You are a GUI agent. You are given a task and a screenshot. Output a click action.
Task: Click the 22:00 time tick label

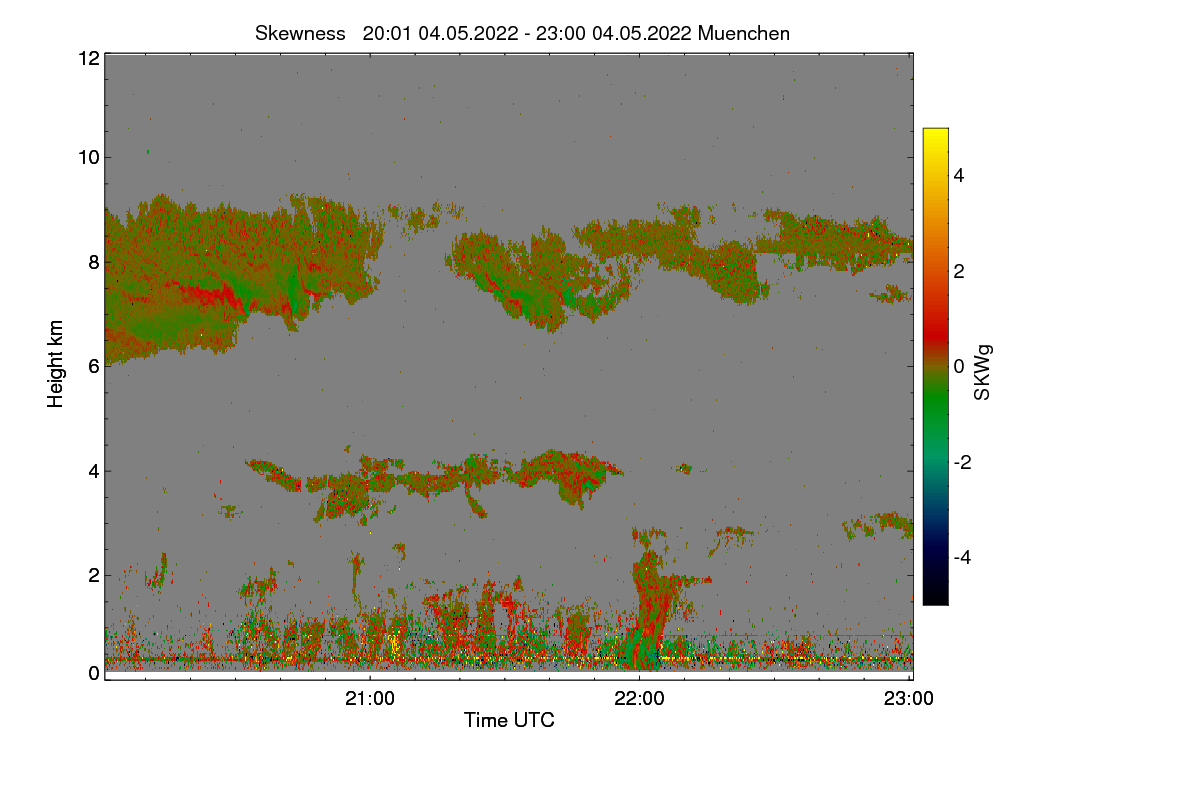coord(639,699)
